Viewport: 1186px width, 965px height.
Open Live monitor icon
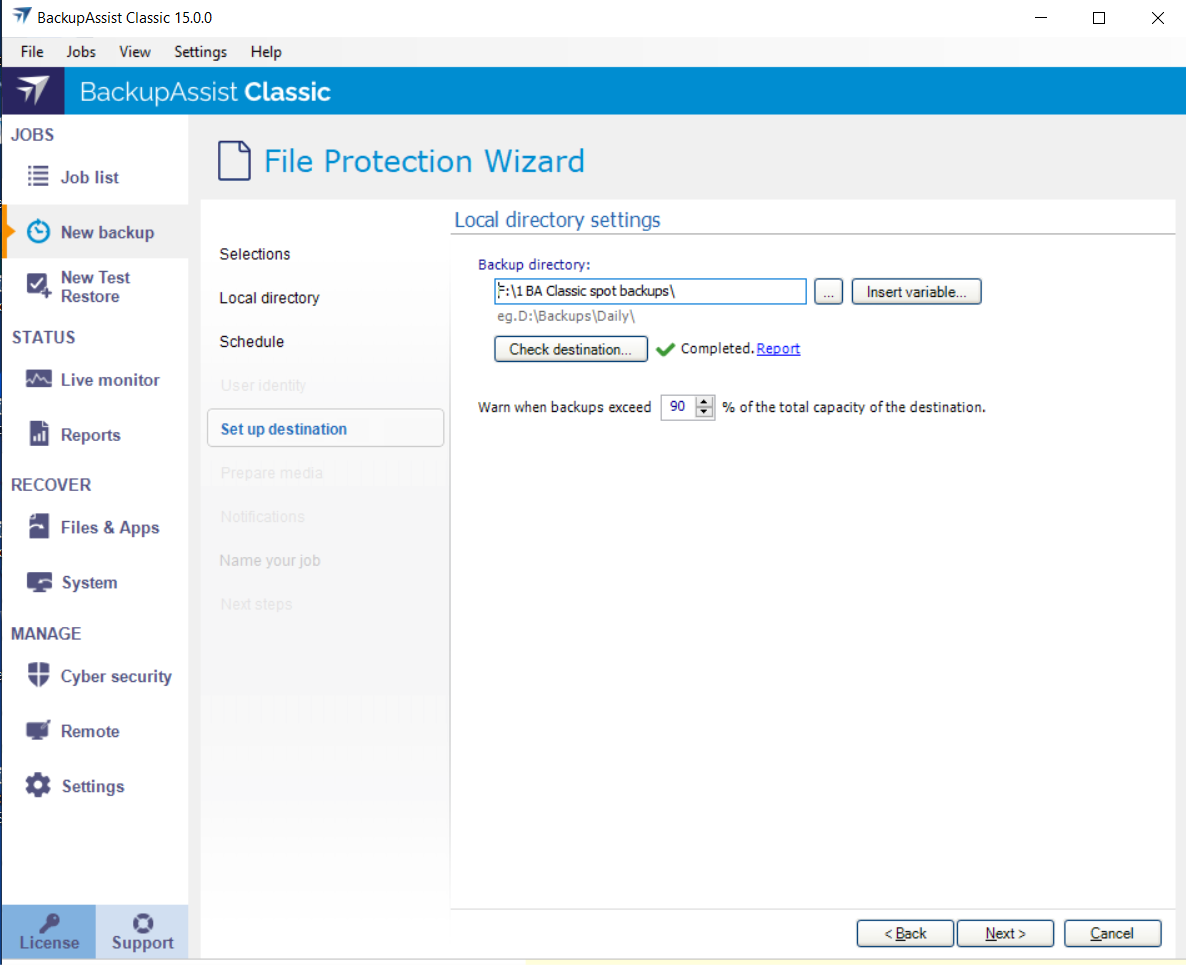38,380
